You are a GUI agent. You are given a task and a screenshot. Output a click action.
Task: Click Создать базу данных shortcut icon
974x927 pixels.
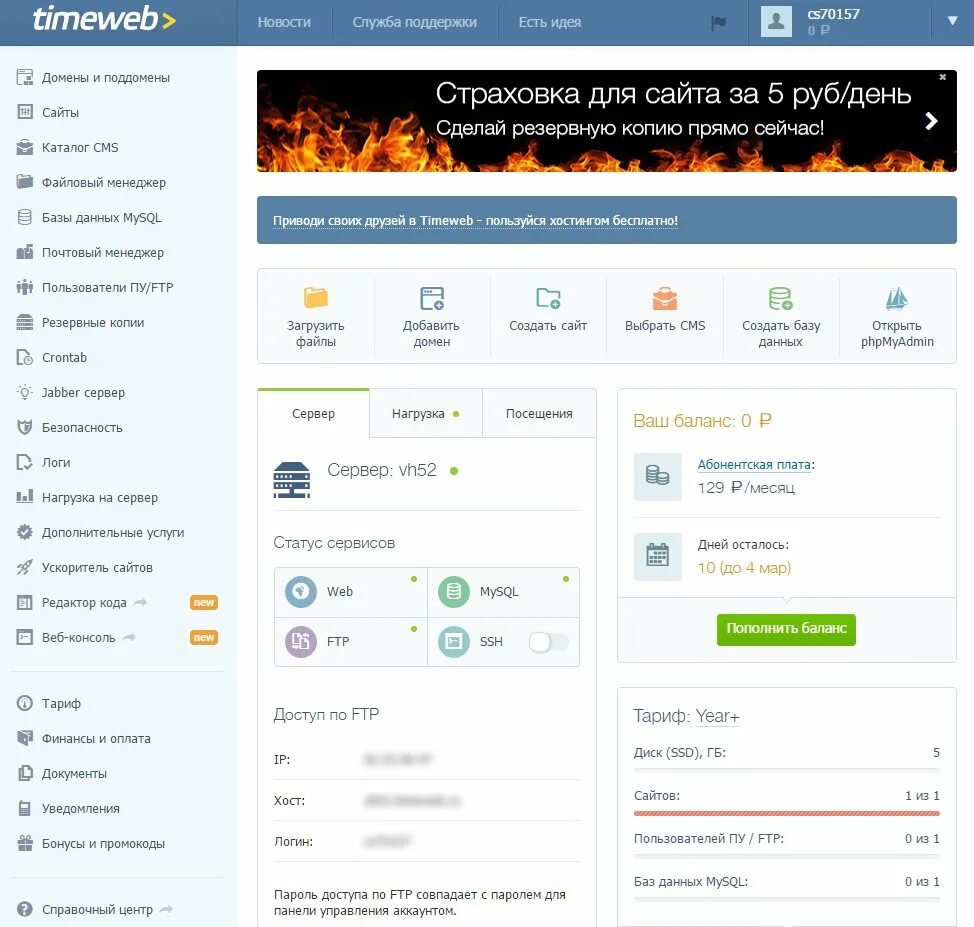(x=781, y=298)
